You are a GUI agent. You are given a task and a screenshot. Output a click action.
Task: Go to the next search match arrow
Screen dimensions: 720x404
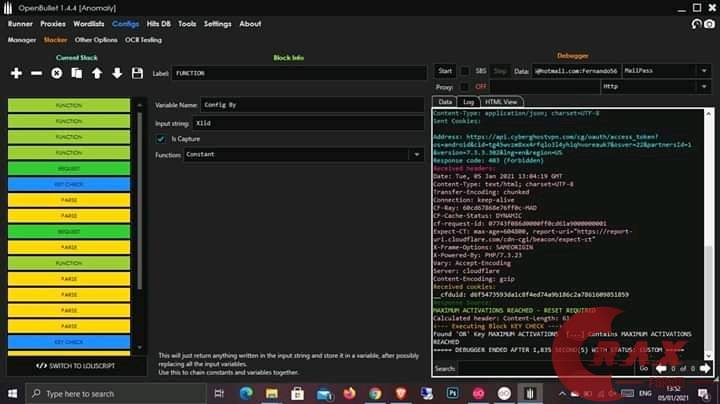[x=705, y=368]
